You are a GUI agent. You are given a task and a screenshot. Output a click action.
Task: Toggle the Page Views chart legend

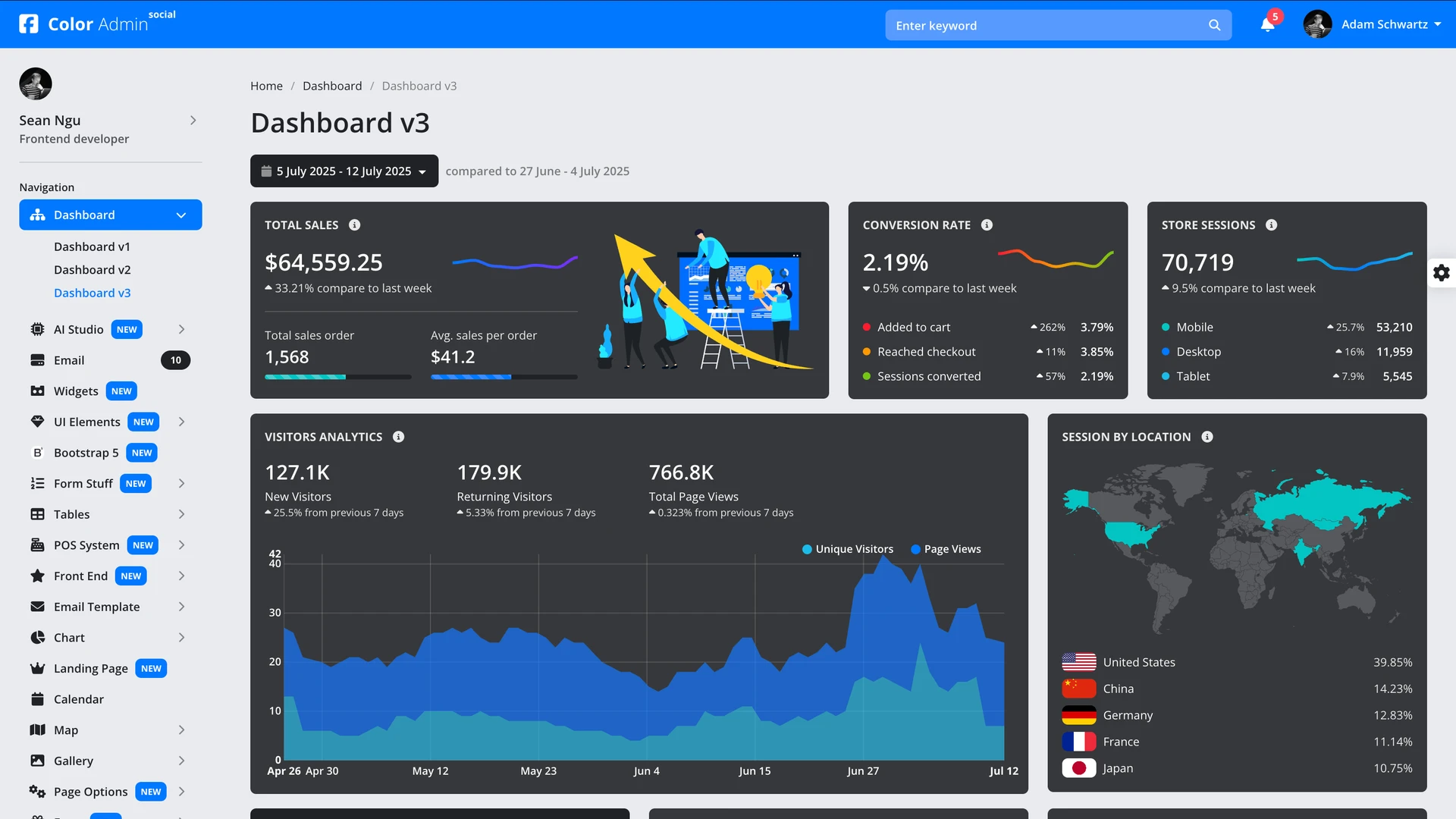point(946,549)
